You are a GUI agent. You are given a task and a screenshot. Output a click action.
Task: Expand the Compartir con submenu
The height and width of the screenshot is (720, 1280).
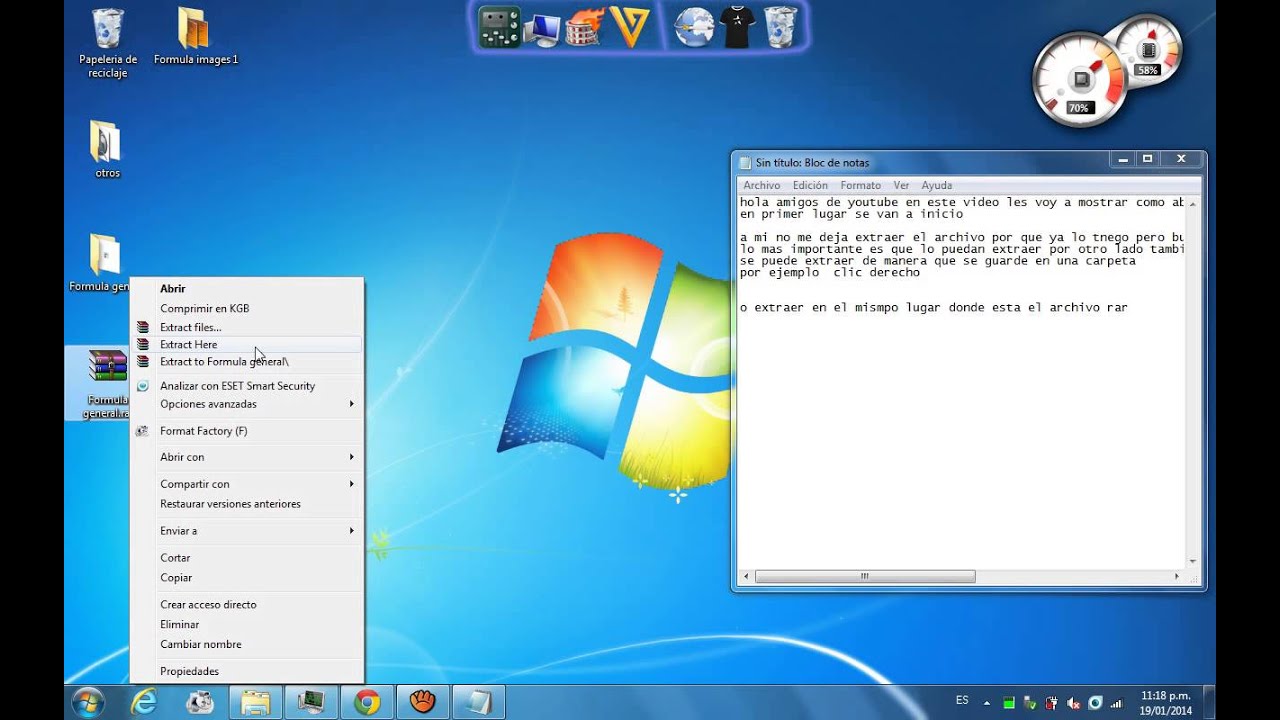click(247, 484)
